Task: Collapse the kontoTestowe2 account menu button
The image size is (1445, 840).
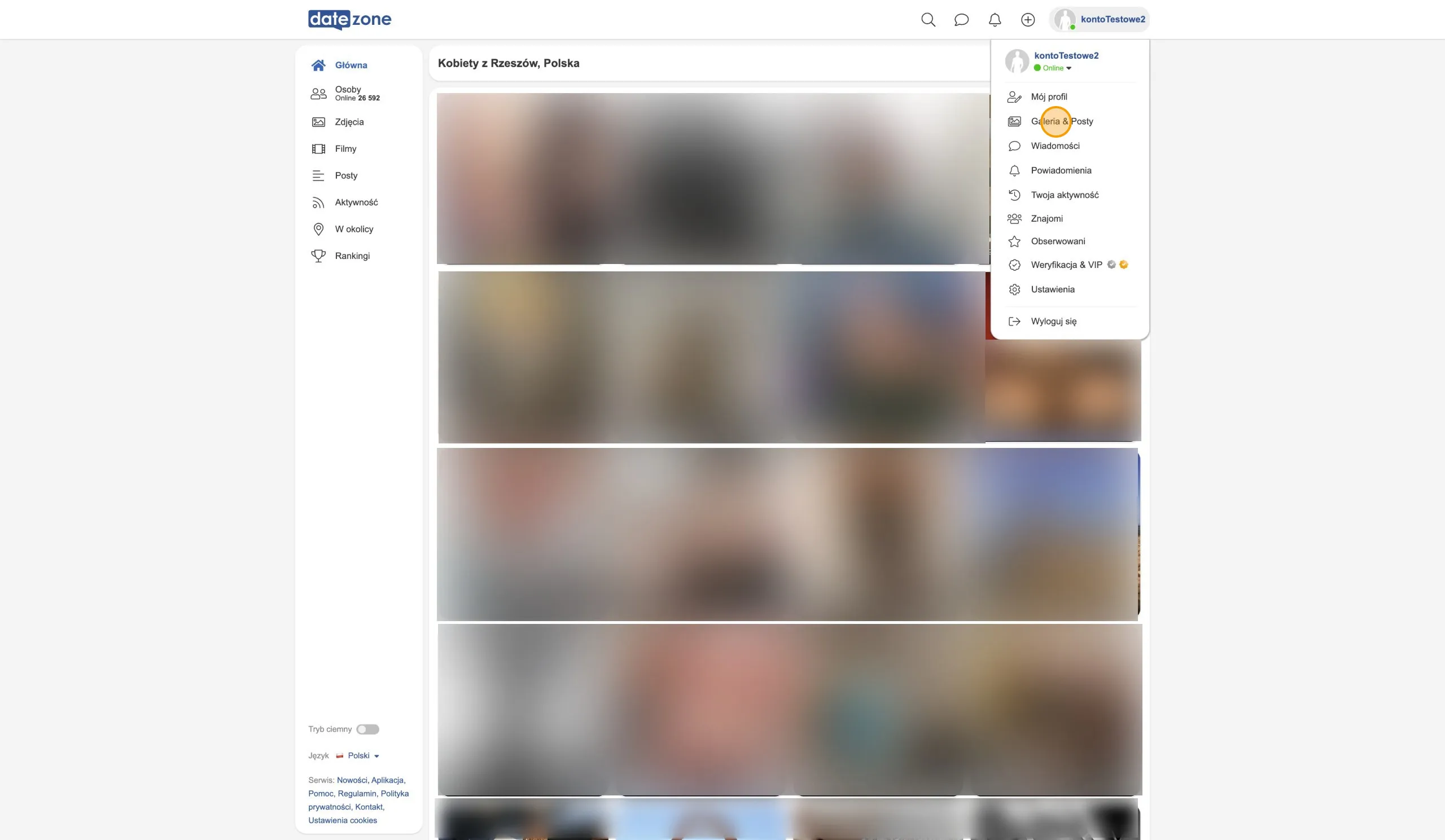Action: coord(1099,20)
